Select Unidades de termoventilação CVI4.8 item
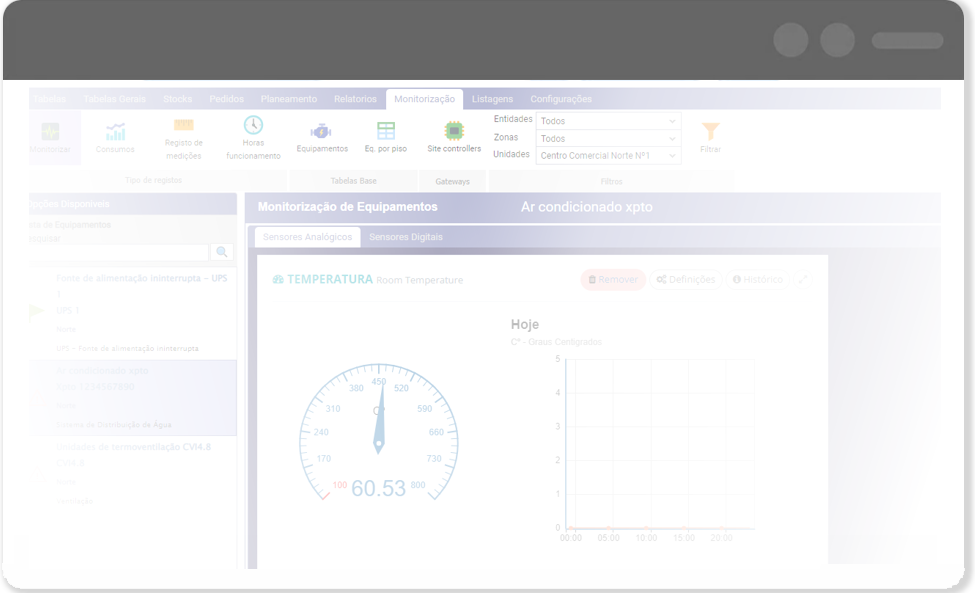 [133, 447]
